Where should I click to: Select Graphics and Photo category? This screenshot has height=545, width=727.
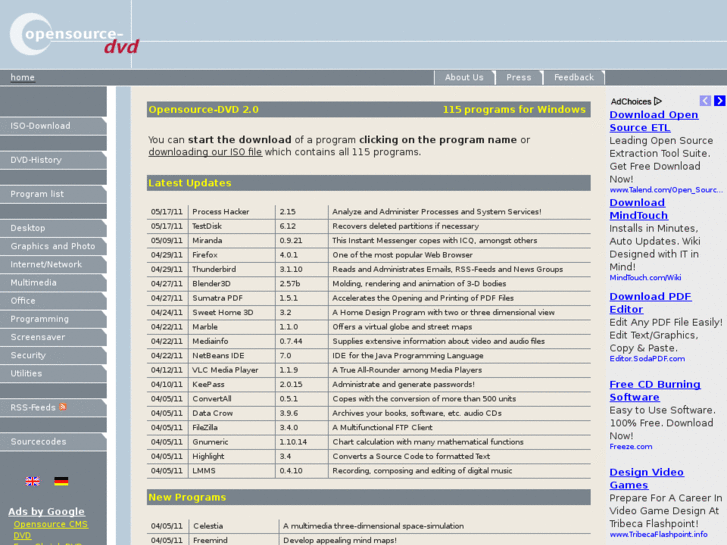click(53, 246)
